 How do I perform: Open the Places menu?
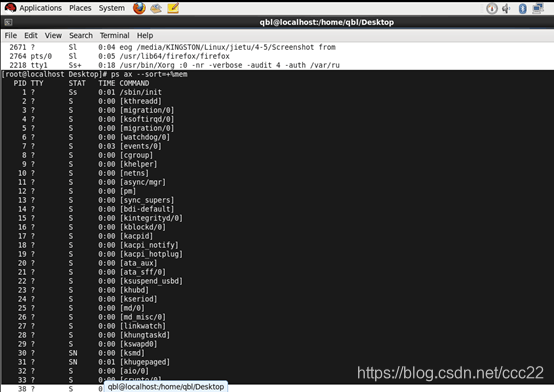(x=80, y=8)
